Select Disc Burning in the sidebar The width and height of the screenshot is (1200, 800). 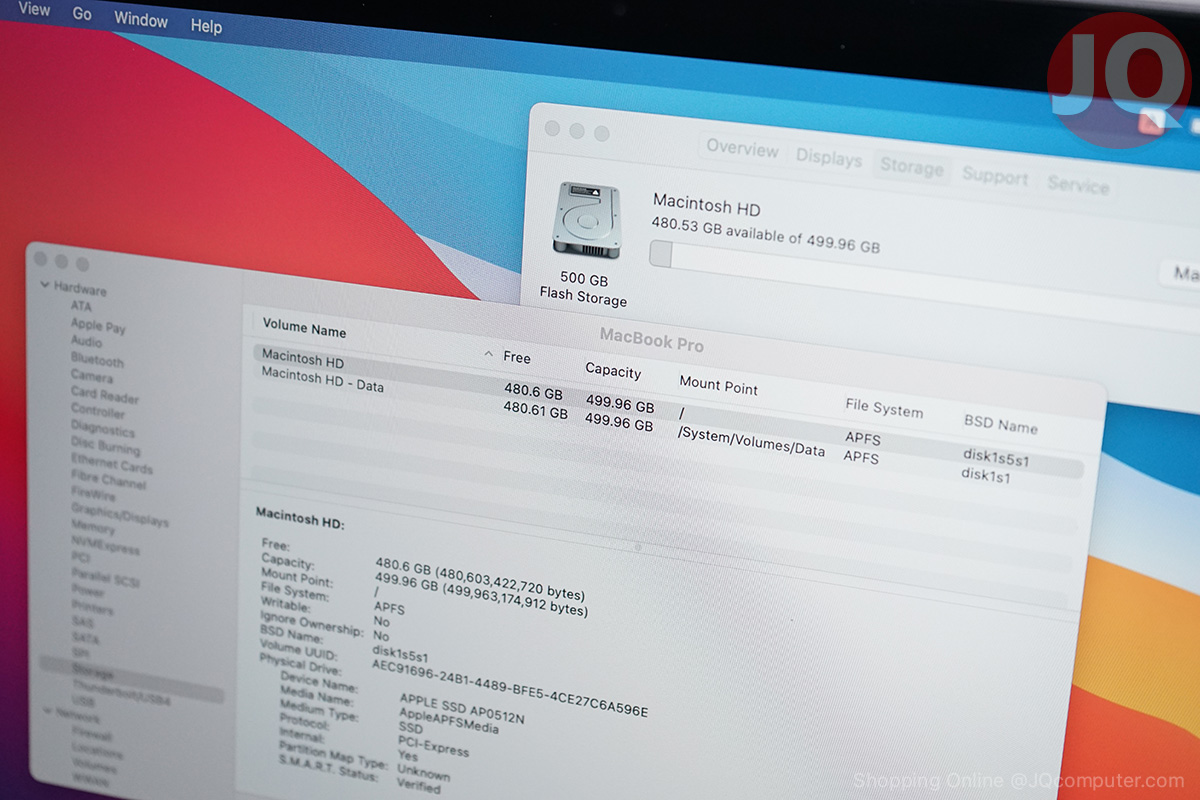coord(105,447)
